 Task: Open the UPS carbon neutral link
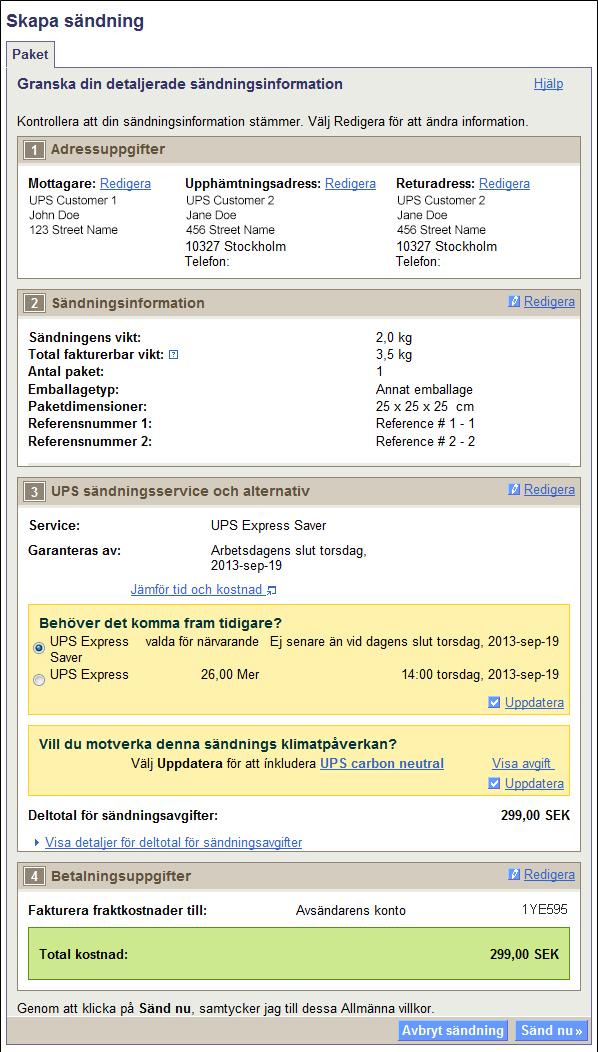tap(382, 764)
